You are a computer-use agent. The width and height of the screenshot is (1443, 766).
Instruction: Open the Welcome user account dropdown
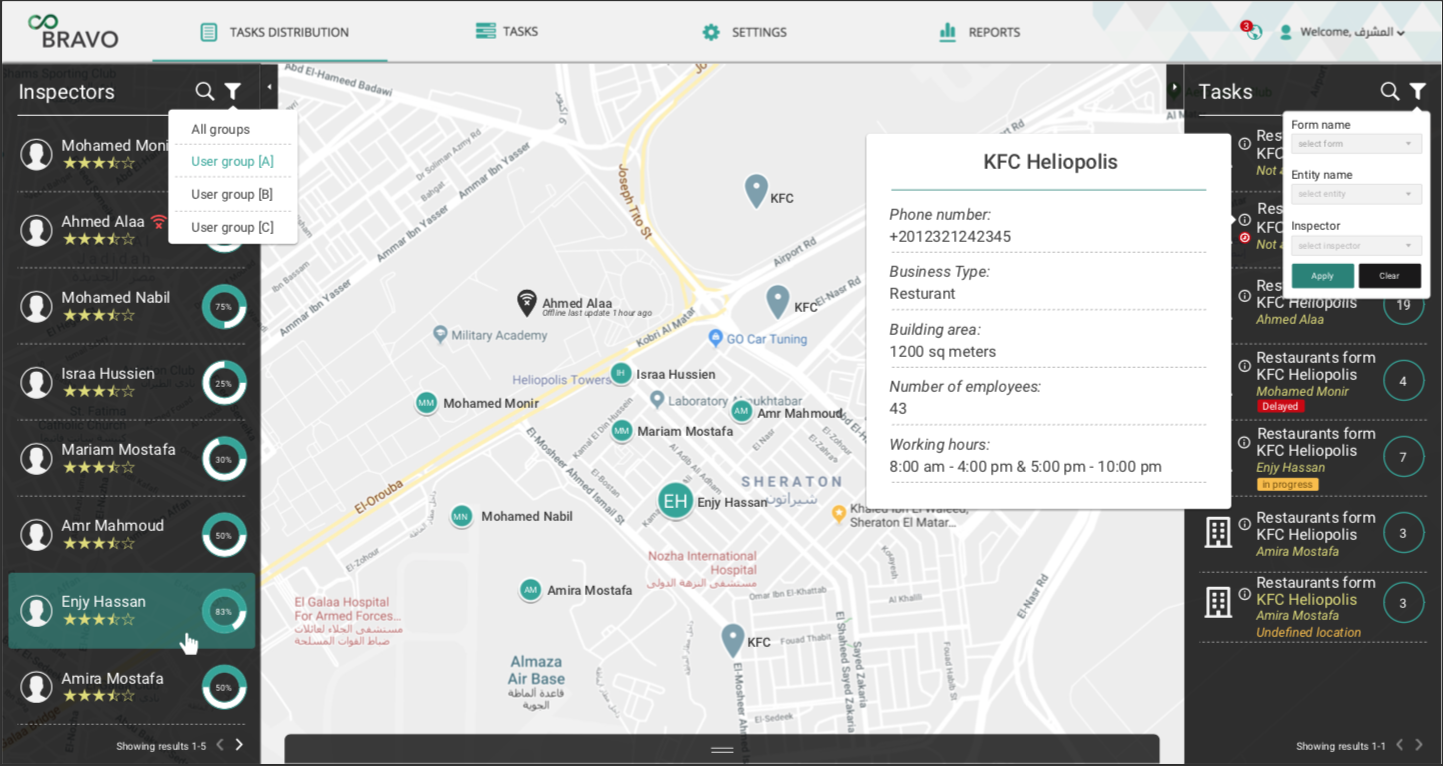tap(1343, 32)
